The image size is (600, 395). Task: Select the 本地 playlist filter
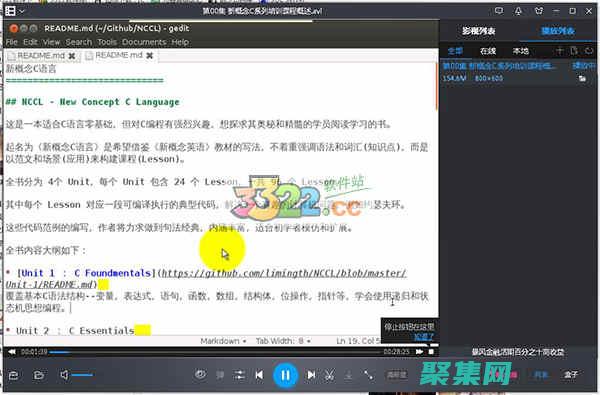[520, 51]
